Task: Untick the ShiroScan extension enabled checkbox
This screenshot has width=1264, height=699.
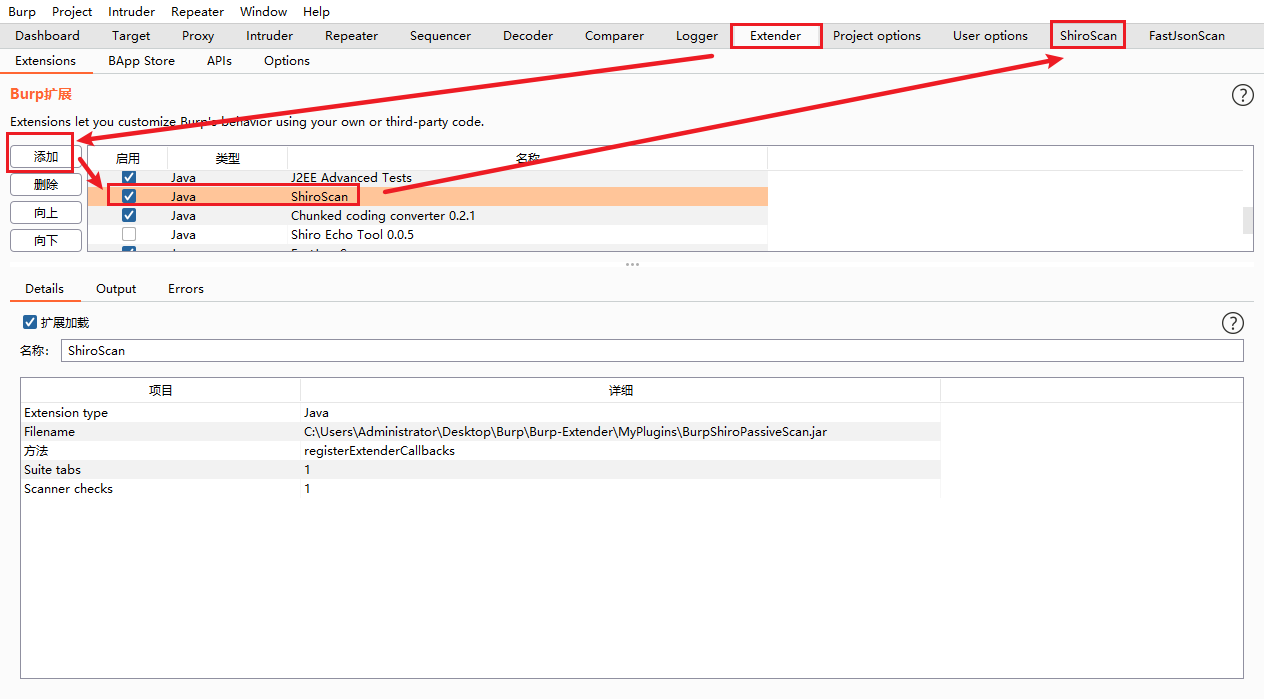Action: (129, 197)
